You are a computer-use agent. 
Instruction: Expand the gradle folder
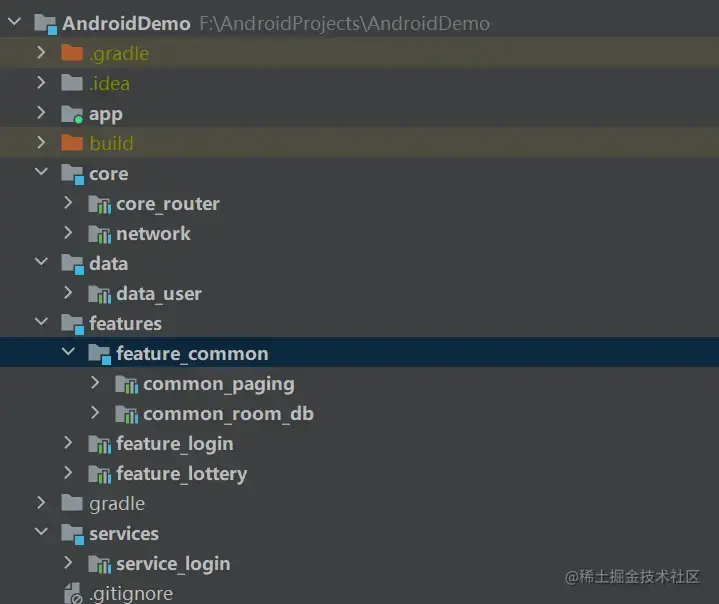[x=41, y=502]
